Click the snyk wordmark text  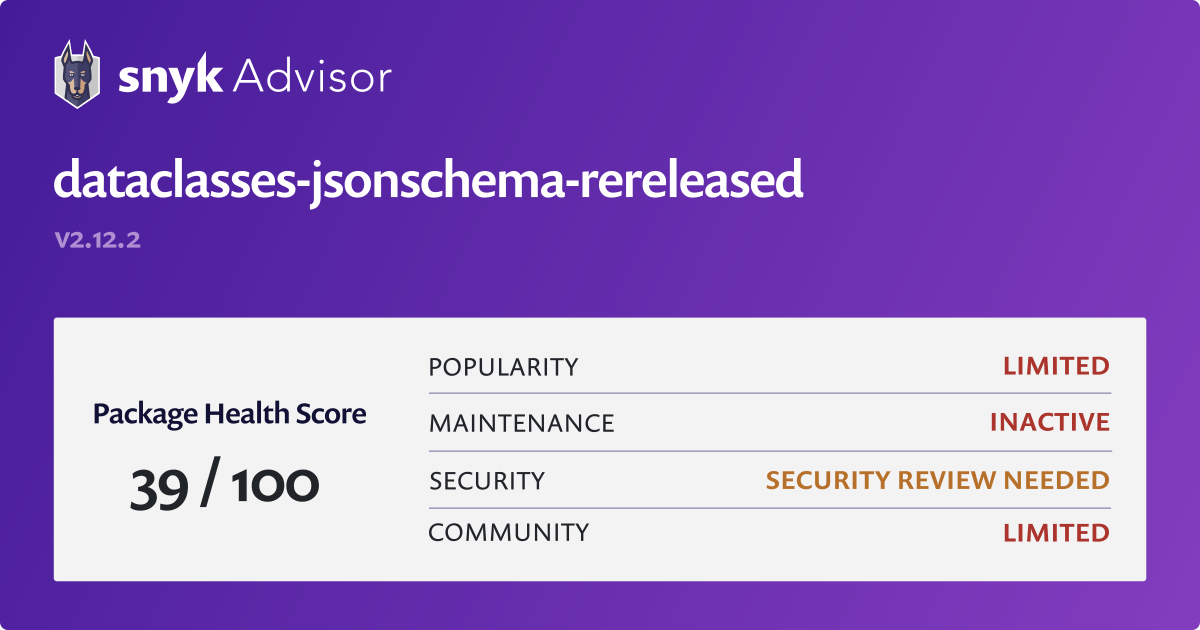[x=169, y=76]
